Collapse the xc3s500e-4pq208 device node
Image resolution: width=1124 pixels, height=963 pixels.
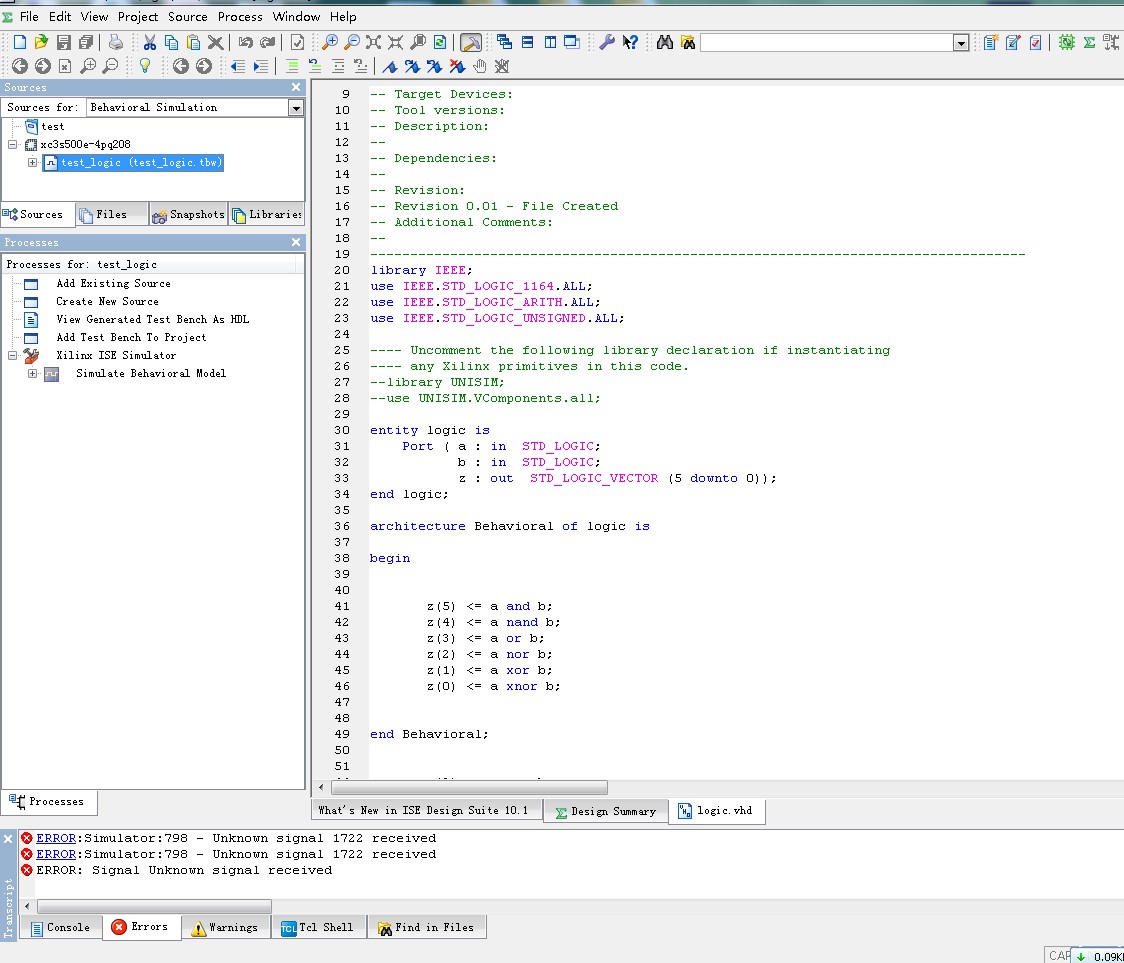[14, 144]
